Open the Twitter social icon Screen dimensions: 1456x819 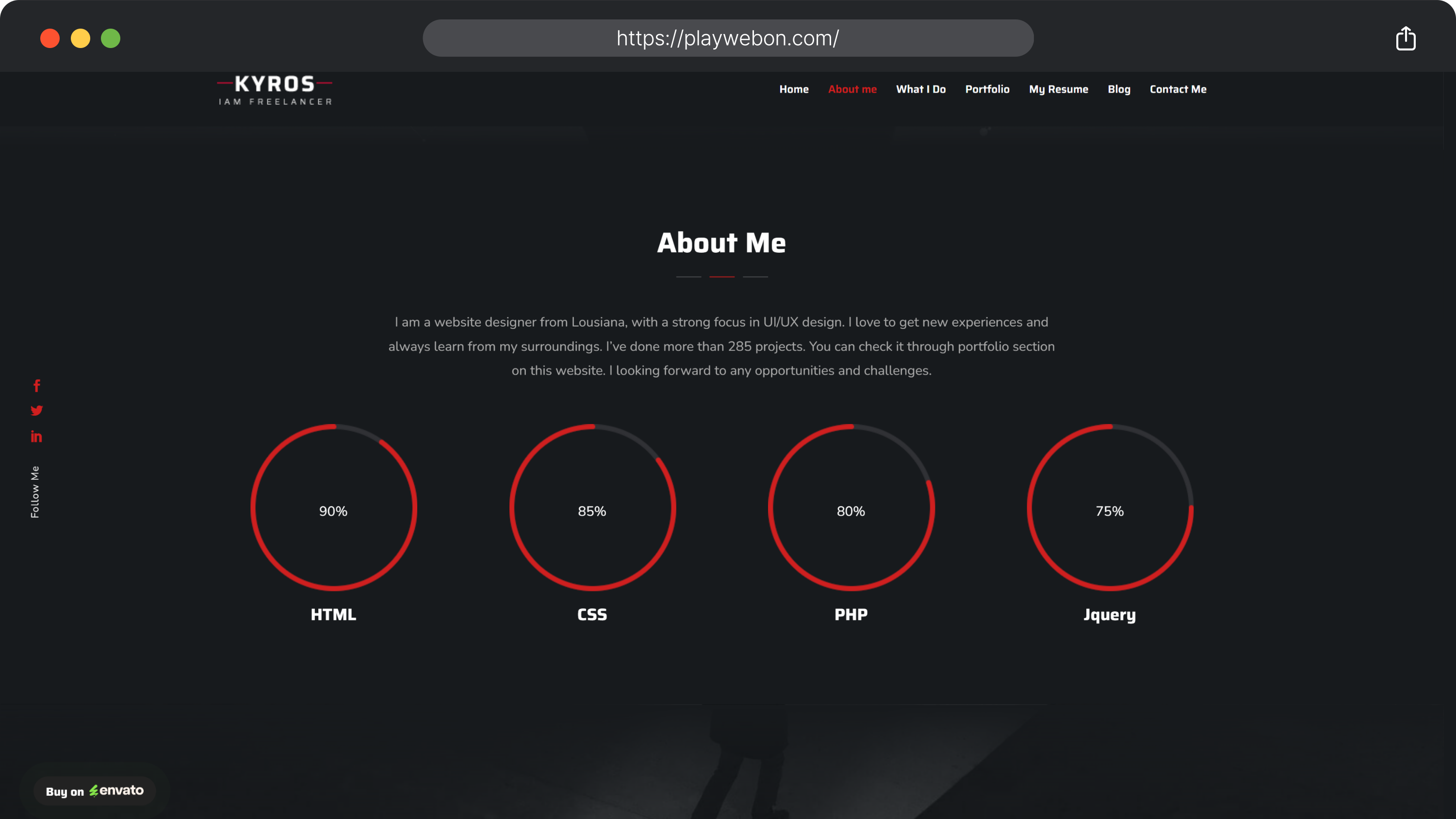pos(37,411)
